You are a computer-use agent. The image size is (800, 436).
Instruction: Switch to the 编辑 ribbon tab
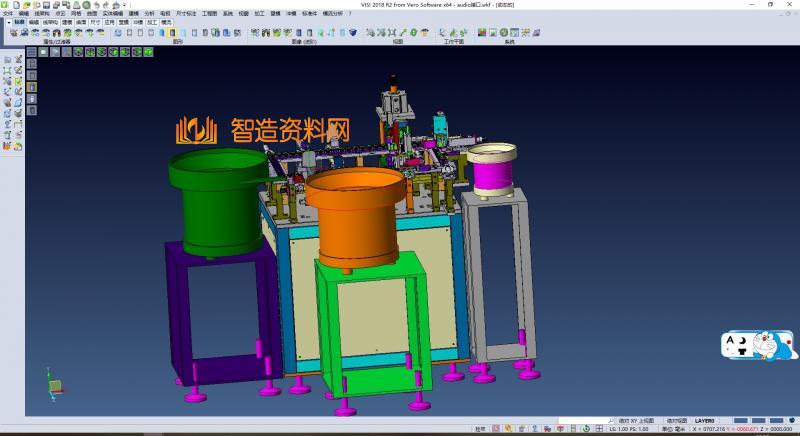tap(34, 21)
